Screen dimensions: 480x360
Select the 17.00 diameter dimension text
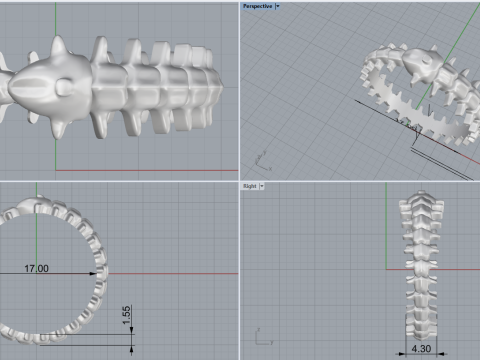coord(36,268)
